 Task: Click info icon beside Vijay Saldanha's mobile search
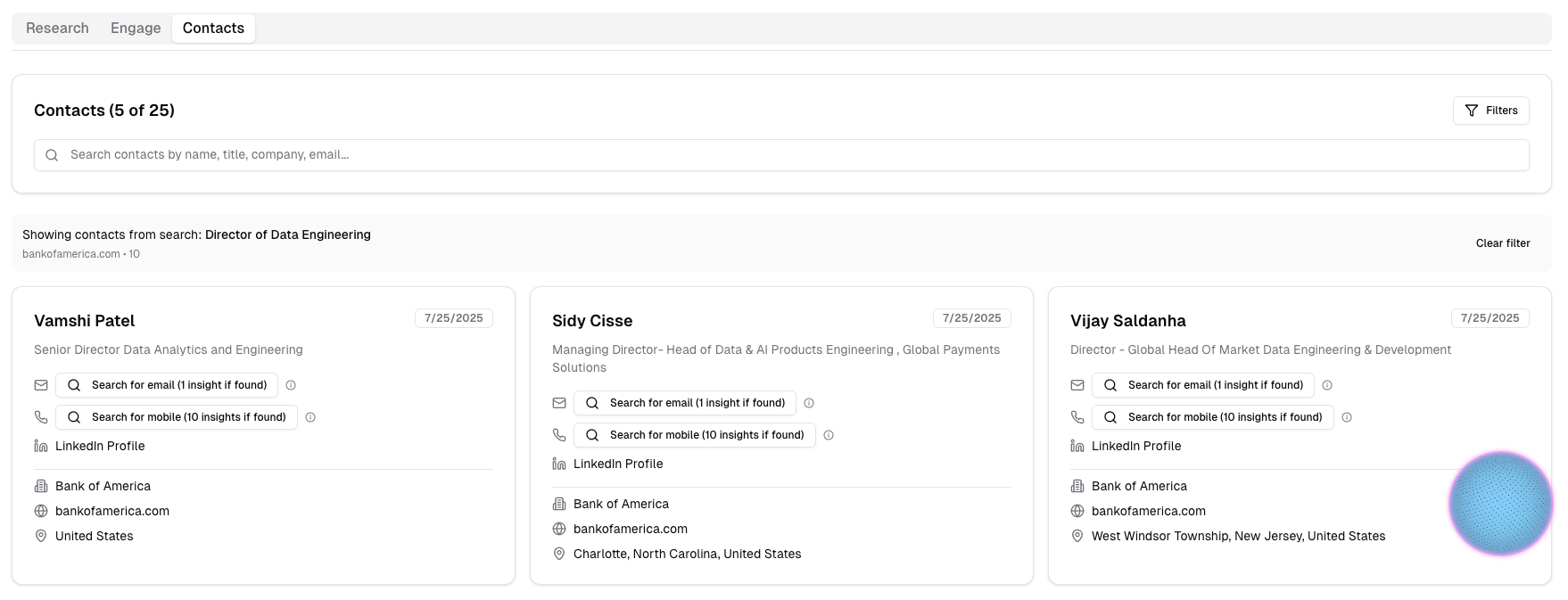(1347, 417)
